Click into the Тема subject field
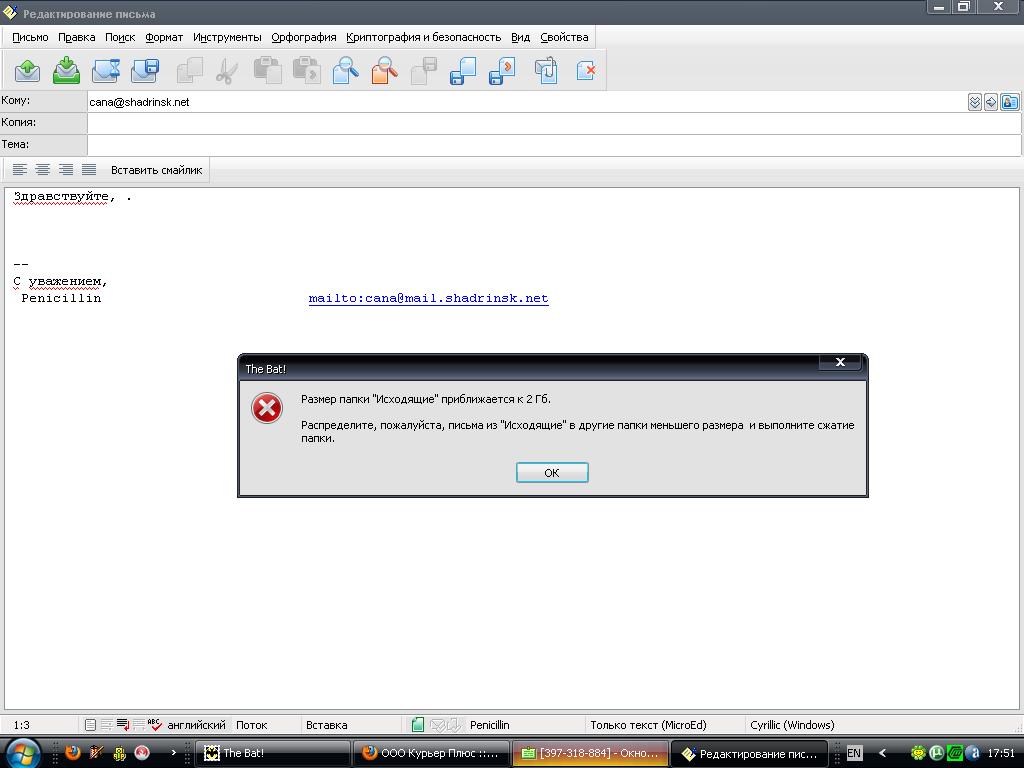Viewport: 1024px width, 768px height. tap(554, 145)
